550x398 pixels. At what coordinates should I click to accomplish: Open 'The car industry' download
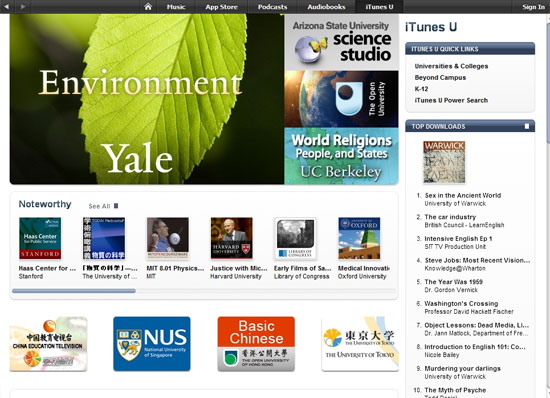click(x=450, y=217)
